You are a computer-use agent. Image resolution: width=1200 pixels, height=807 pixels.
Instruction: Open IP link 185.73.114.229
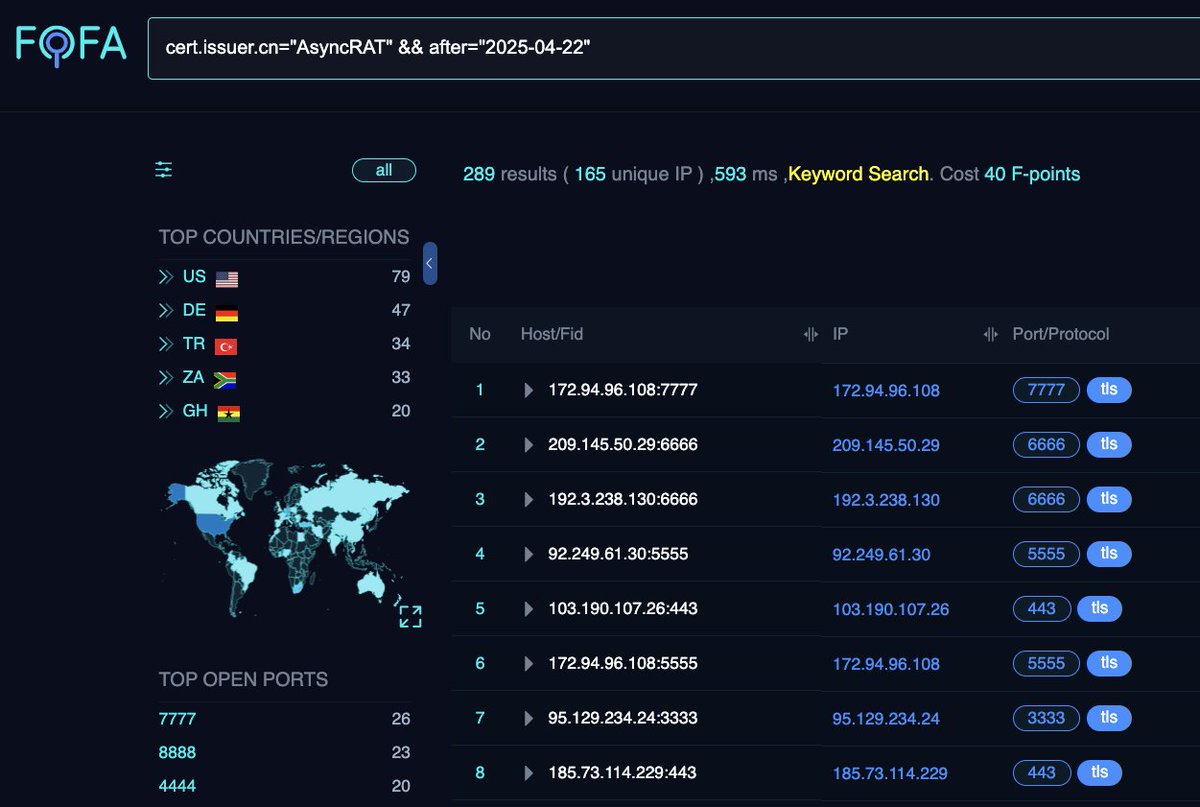click(x=890, y=773)
